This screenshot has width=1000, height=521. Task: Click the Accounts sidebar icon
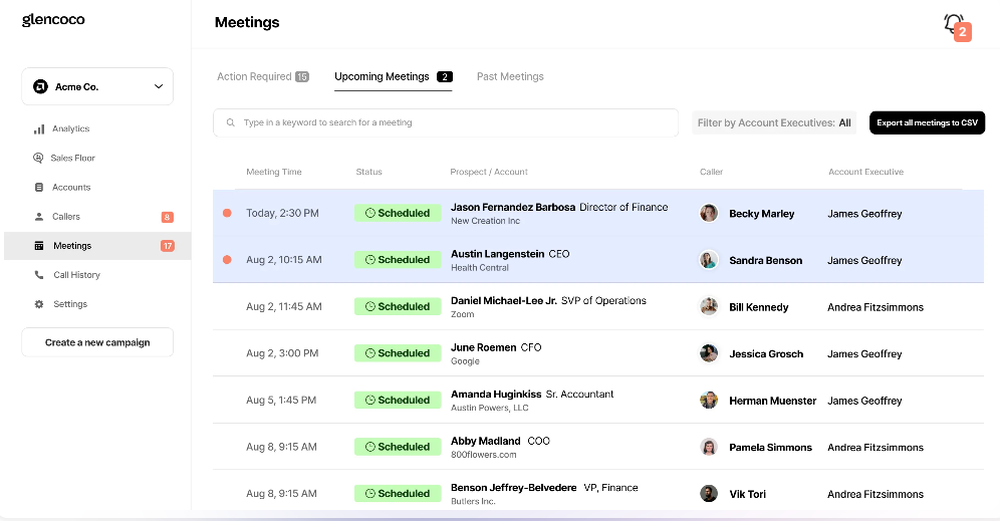click(x=39, y=187)
